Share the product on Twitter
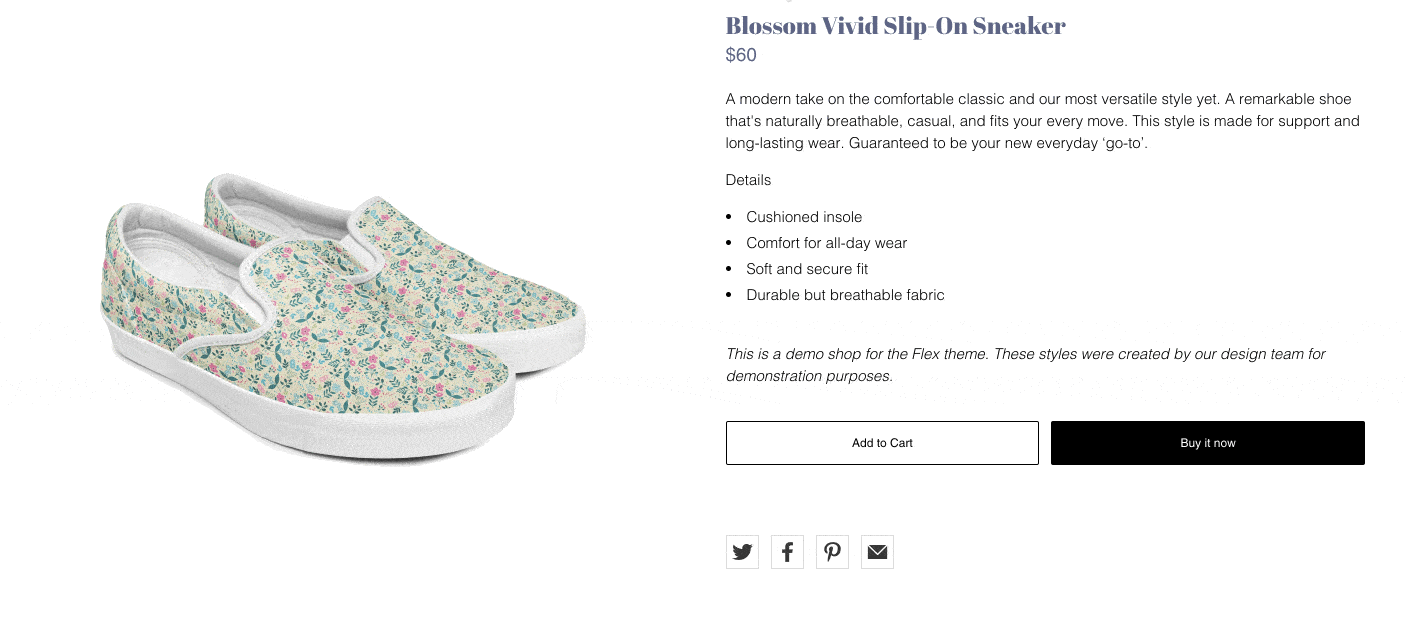This screenshot has height=643, width=1406. tap(742, 552)
